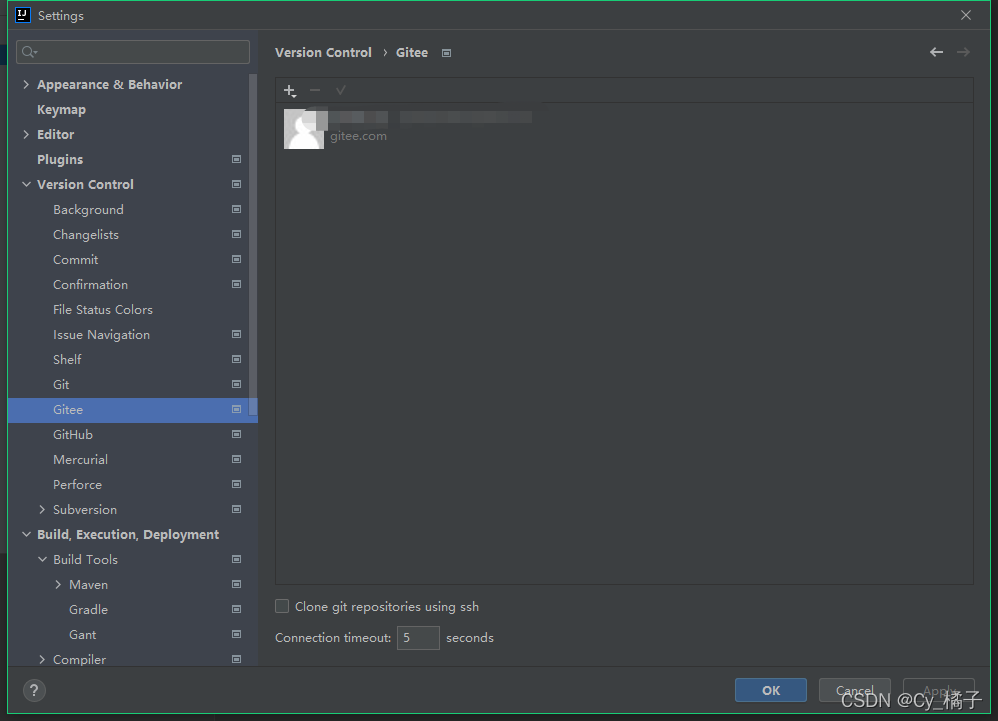This screenshot has width=998, height=721.
Task: Click Version Control in the breadcrumb
Action: (323, 53)
